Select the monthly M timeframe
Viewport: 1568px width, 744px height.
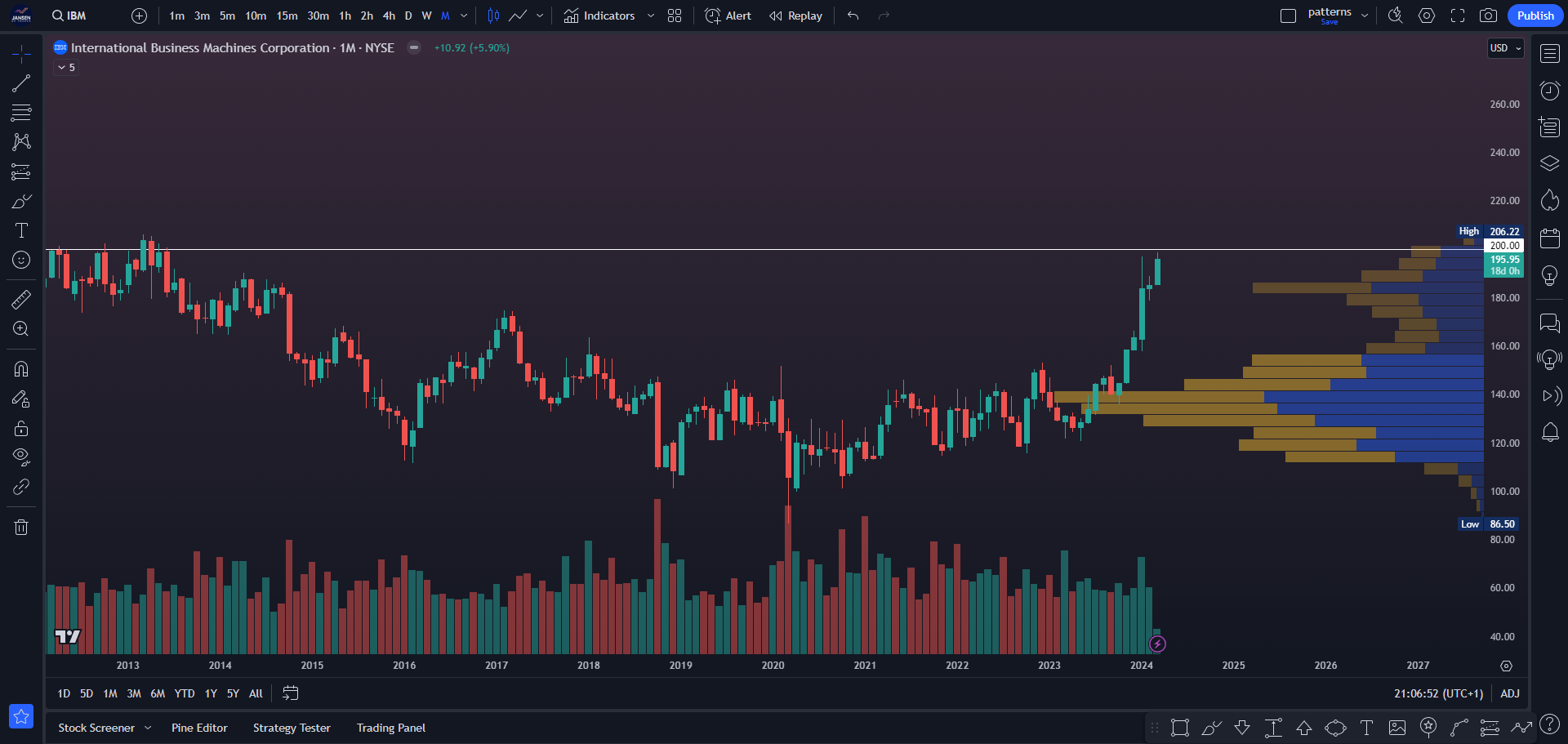coord(445,16)
